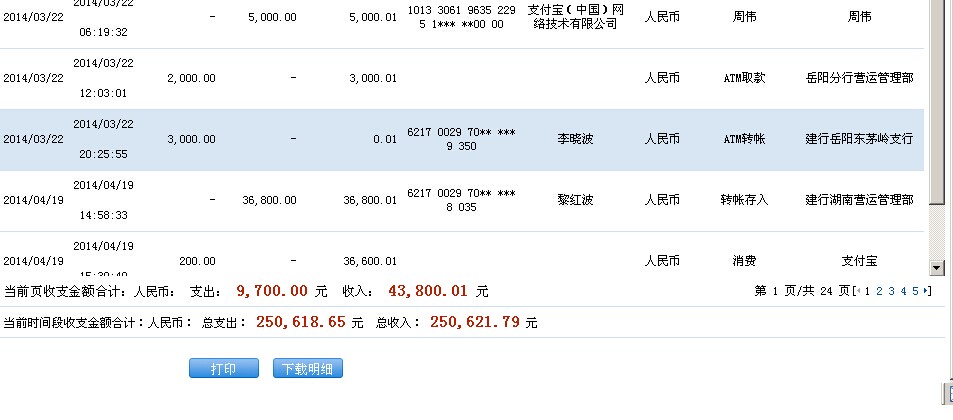Select the highlighted ATM转帐 transaction row

[x=465, y=140]
